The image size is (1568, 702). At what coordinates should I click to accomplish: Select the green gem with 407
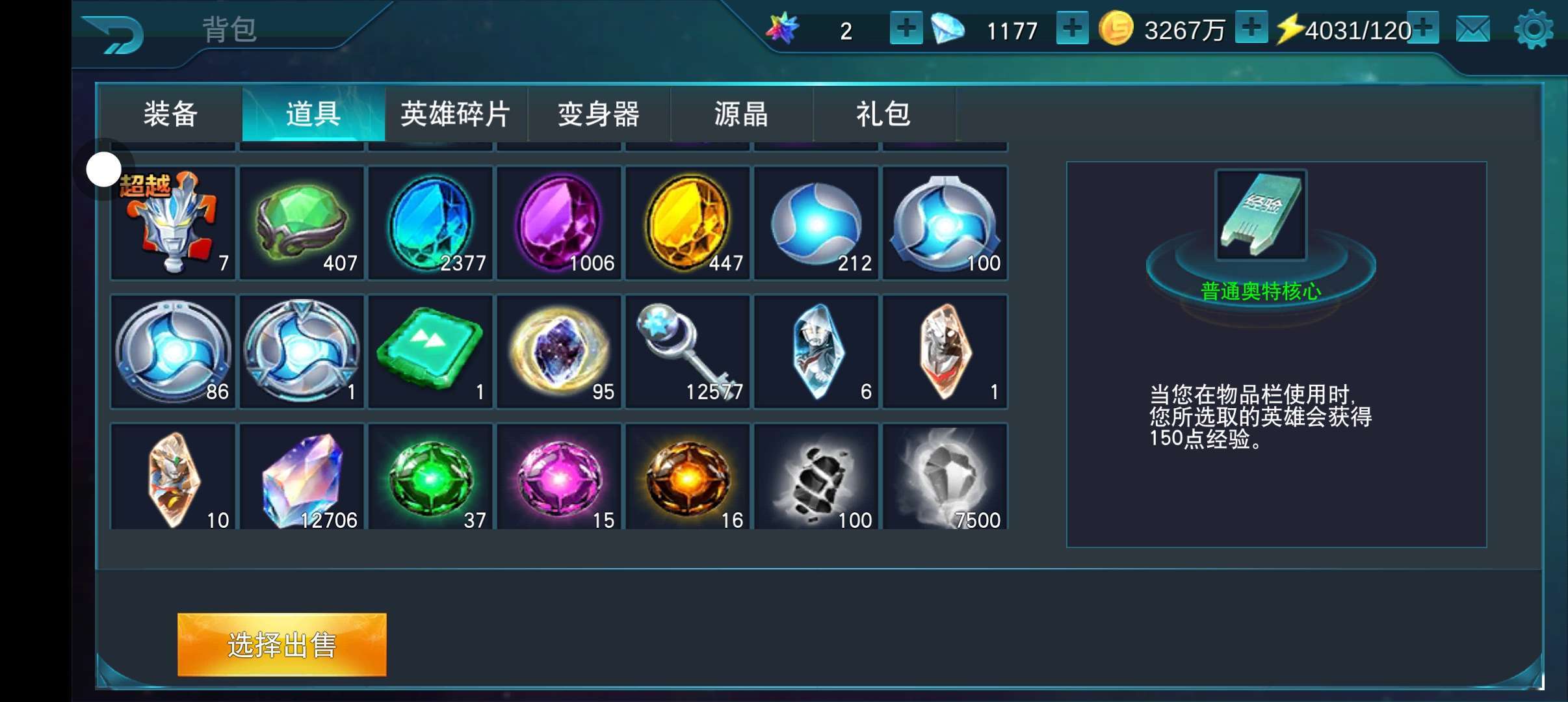[302, 223]
